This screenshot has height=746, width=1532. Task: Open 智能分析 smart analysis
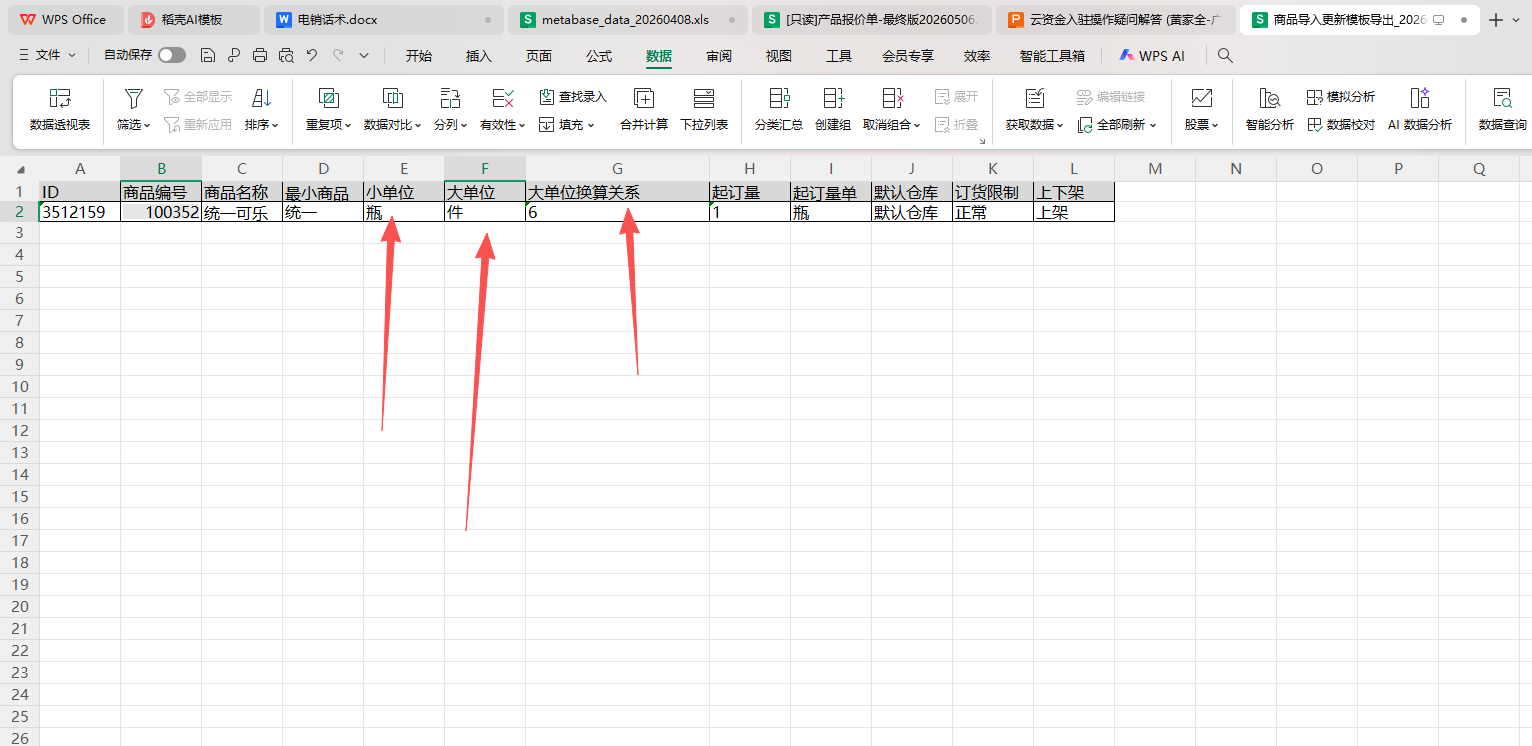[1270, 109]
